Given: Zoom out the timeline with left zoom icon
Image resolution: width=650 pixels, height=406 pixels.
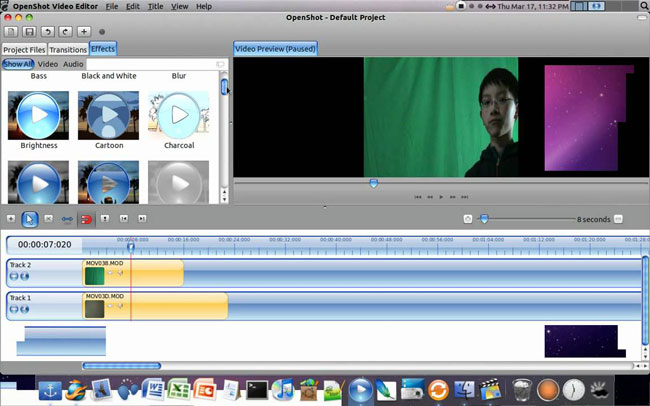Looking at the screenshot, I should (x=468, y=219).
